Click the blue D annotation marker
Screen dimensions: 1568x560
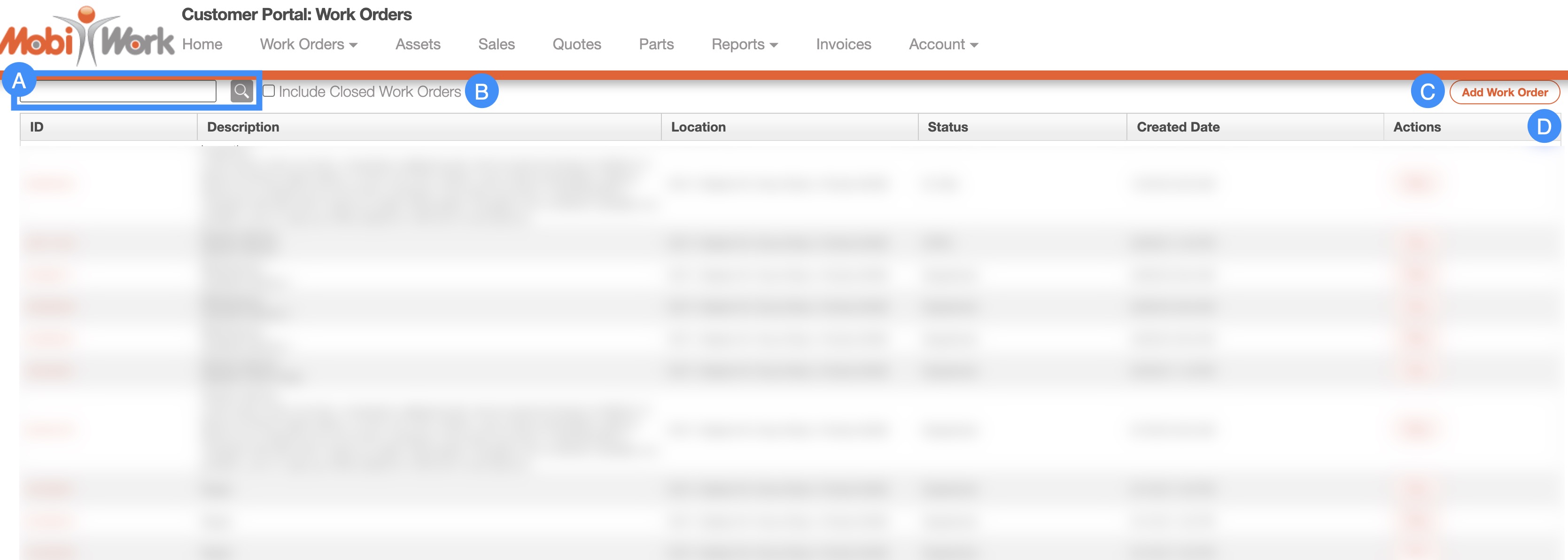click(1543, 126)
